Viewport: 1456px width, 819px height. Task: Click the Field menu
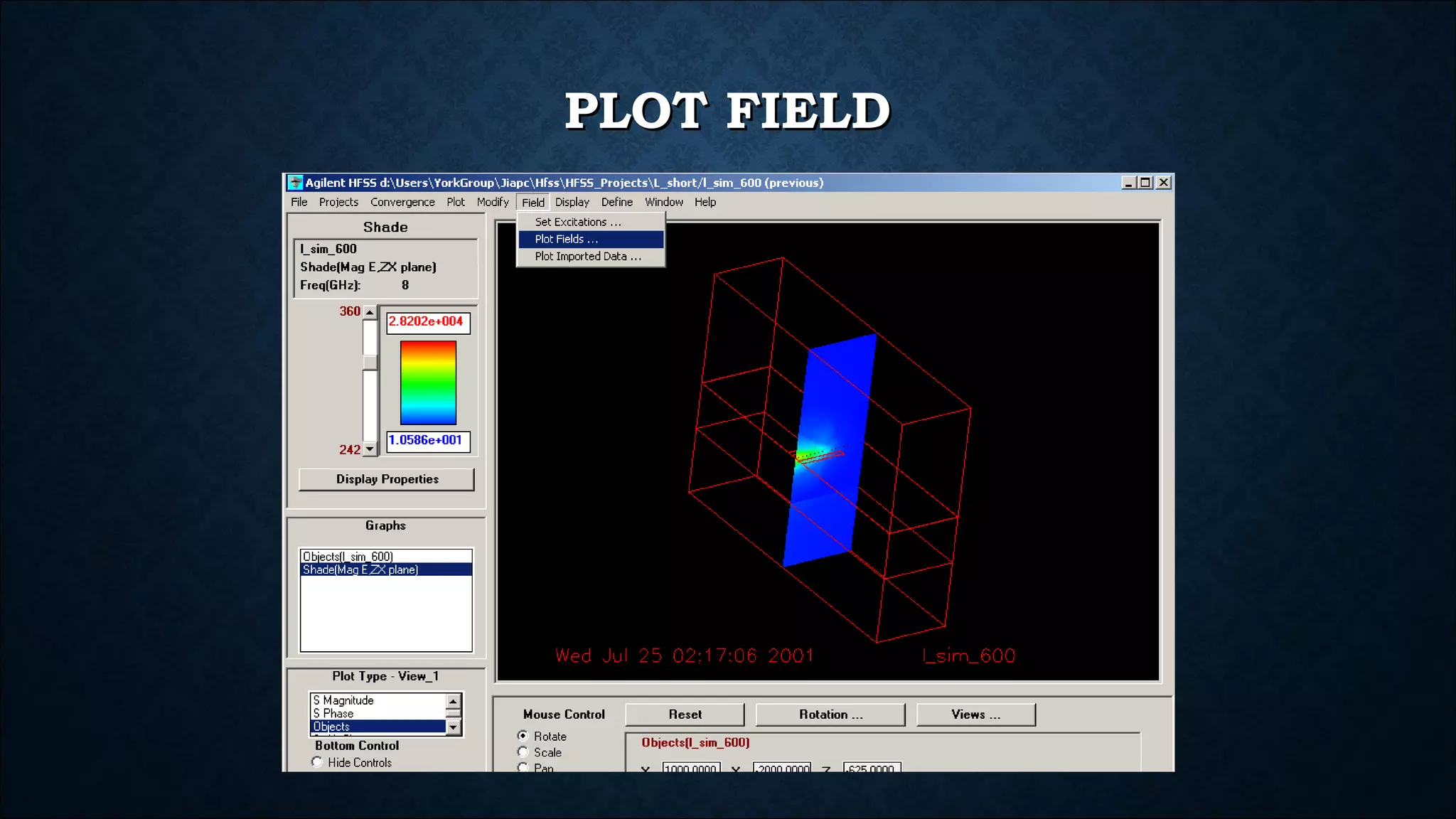tap(532, 203)
